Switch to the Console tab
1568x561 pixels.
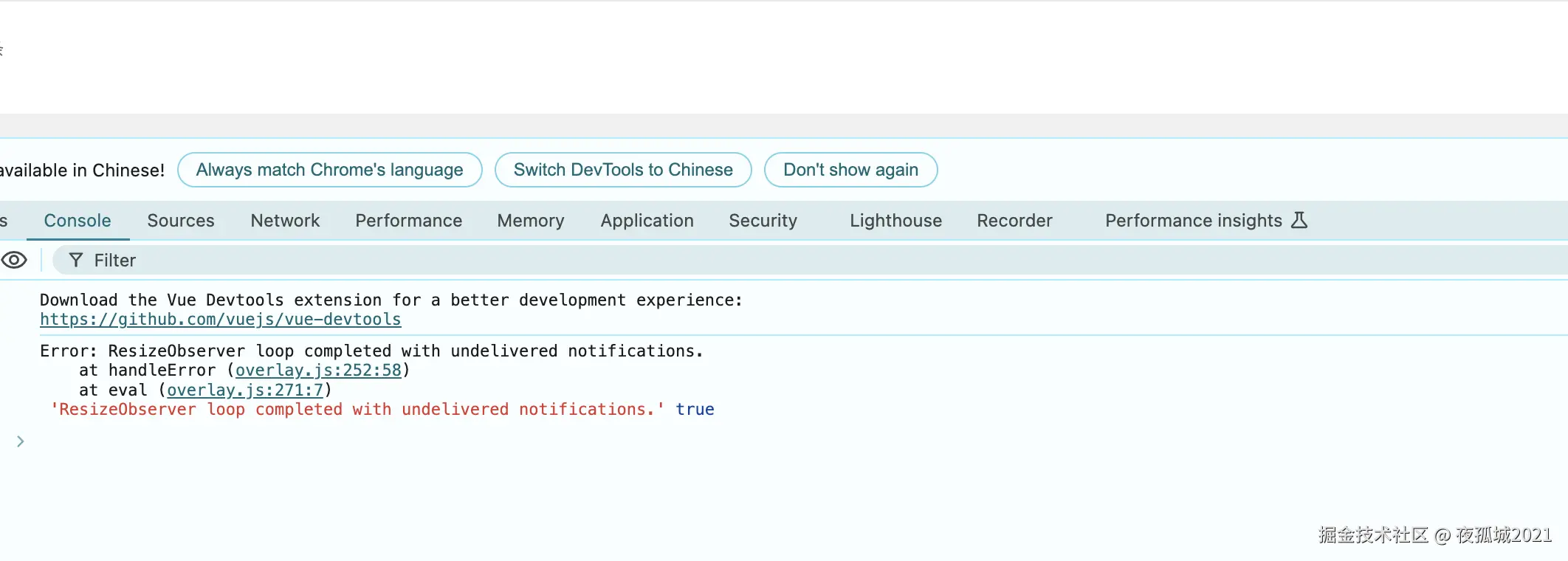pos(78,221)
